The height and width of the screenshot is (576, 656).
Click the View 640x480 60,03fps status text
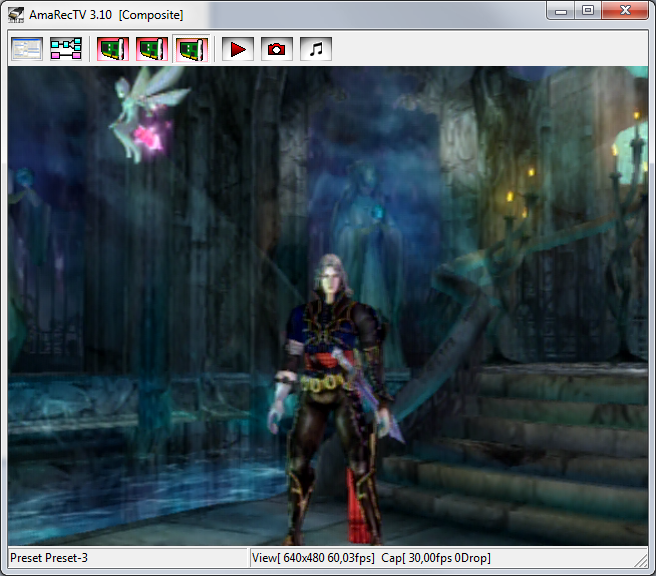313,557
